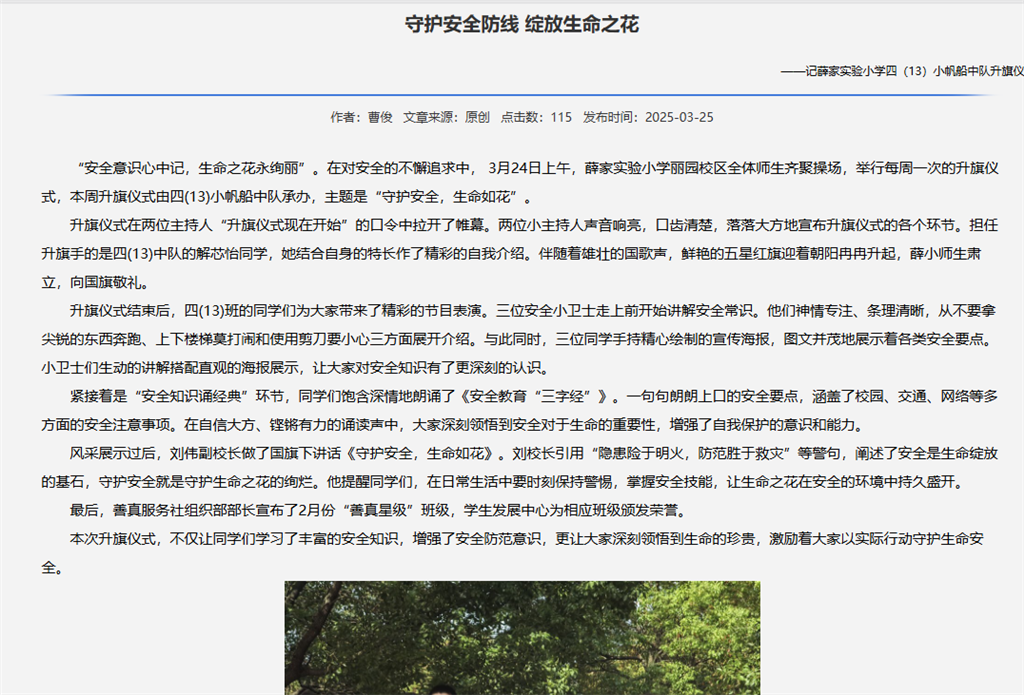Click the blue divider line under the subtitle

(521, 95)
